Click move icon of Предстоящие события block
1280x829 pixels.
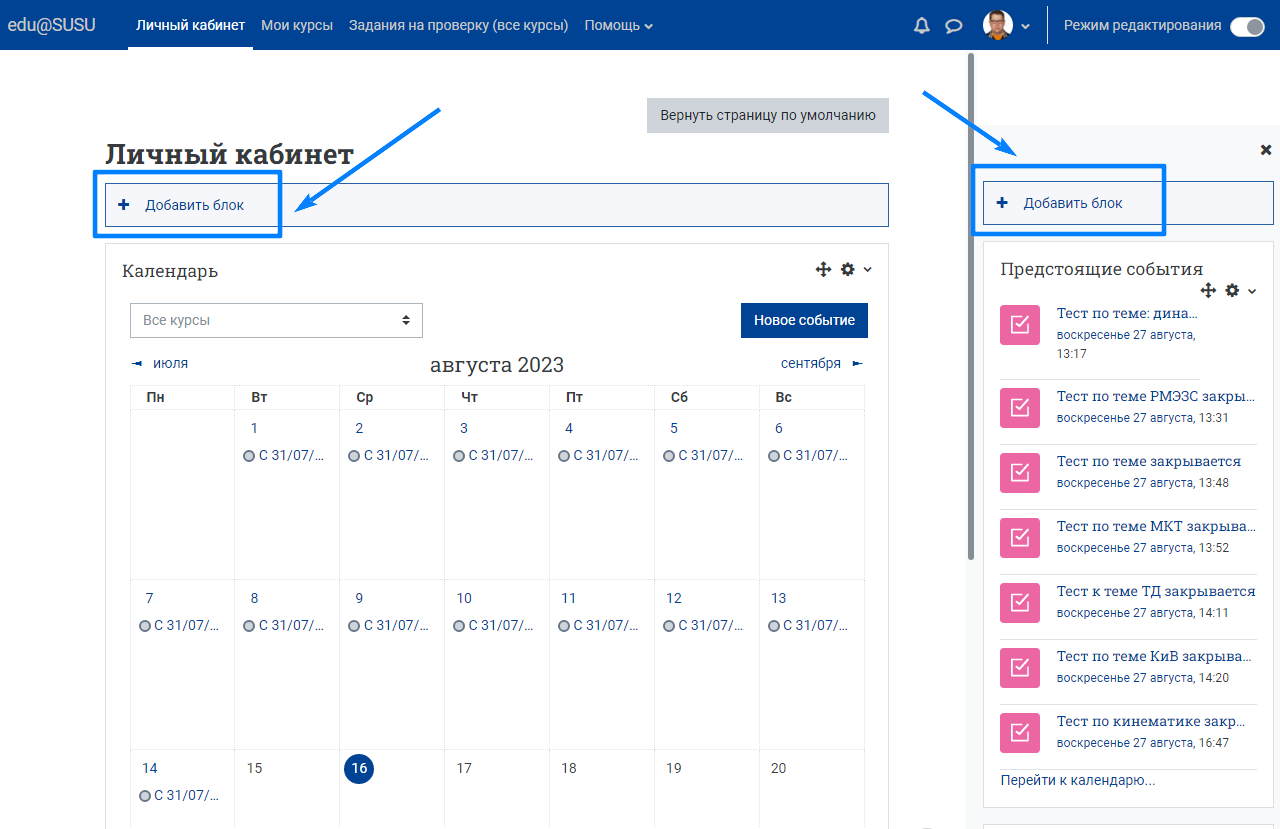pyautogui.click(x=1208, y=290)
